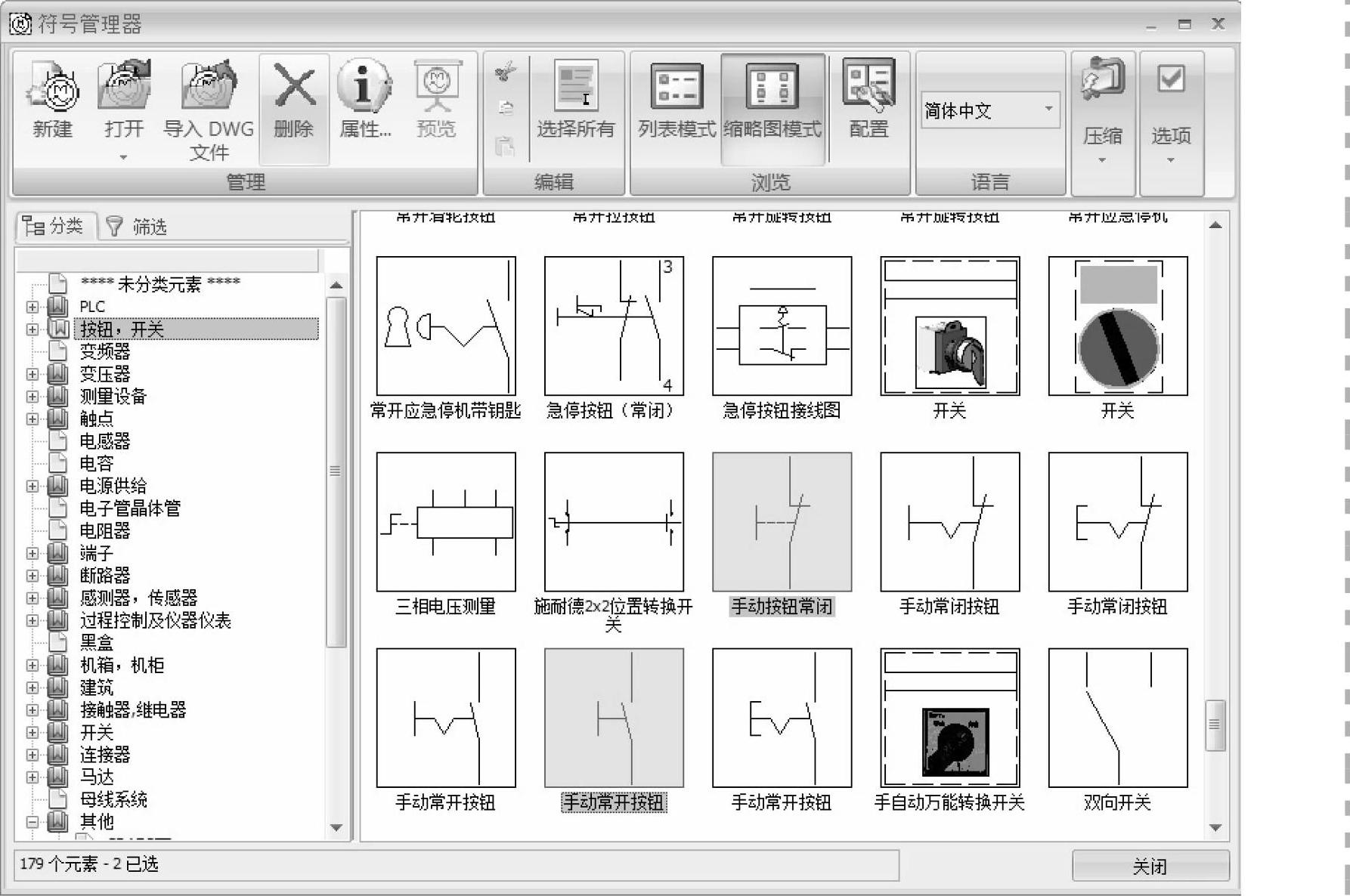
Task: Click the 关闭 button
Action: (1150, 866)
